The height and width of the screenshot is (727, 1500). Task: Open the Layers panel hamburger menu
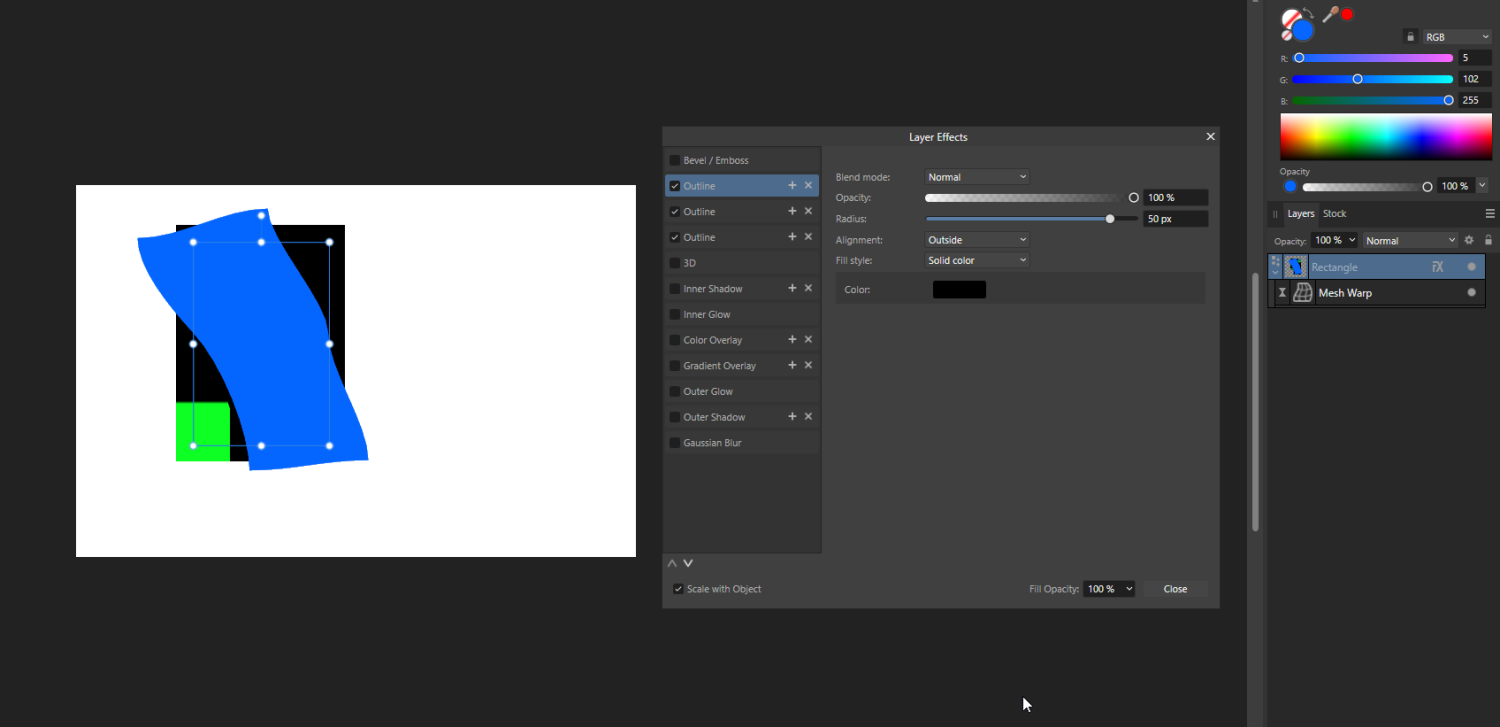coord(1490,213)
